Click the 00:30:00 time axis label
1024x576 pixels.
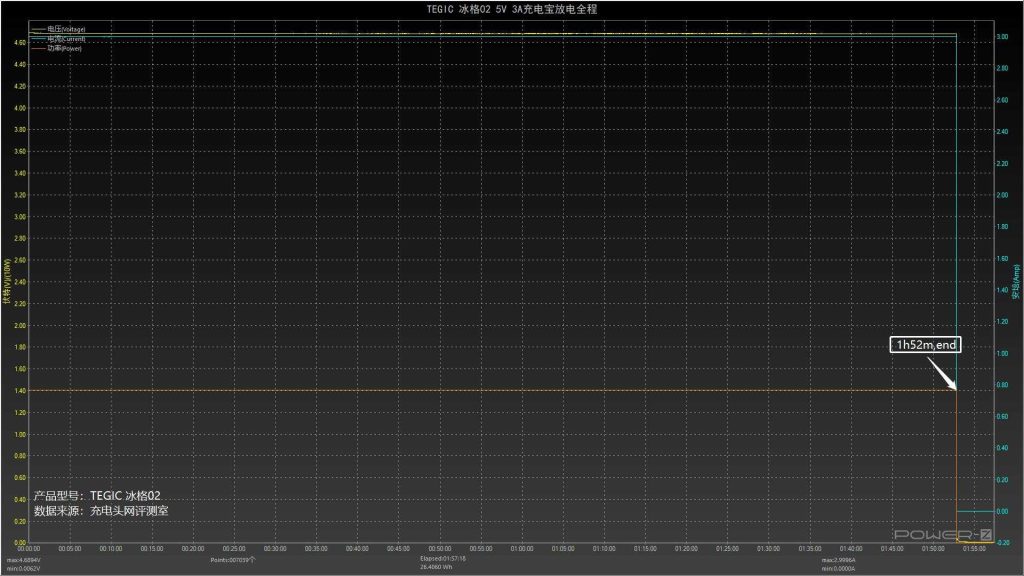[275, 549]
